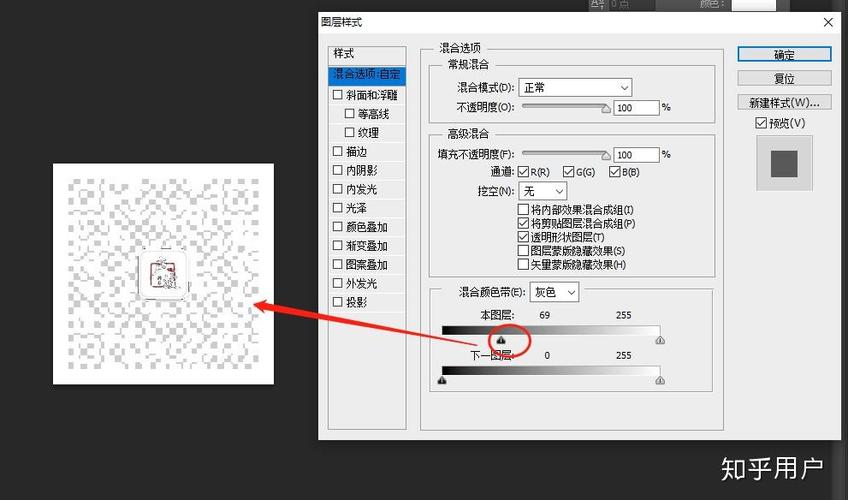The image size is (848, 500).
Task: Click the 不透明度 slider handle
Action: [x=606, y=109]
